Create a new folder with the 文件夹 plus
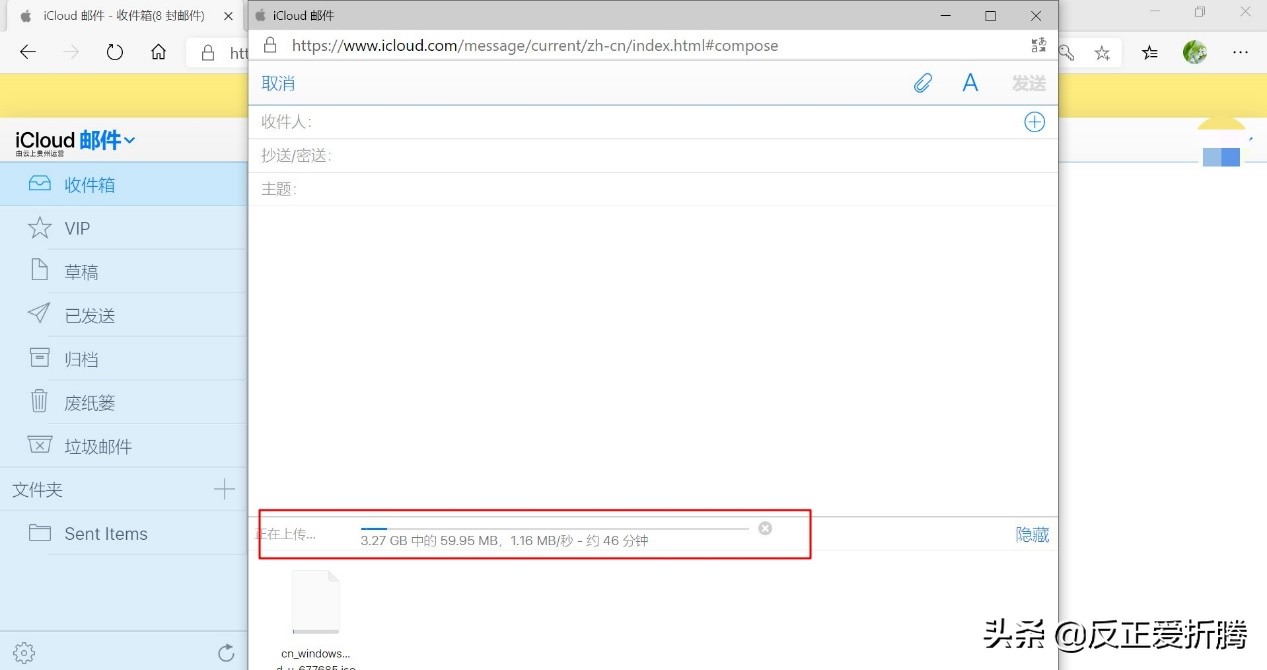The image size is (1267, 670). [224, 489]
